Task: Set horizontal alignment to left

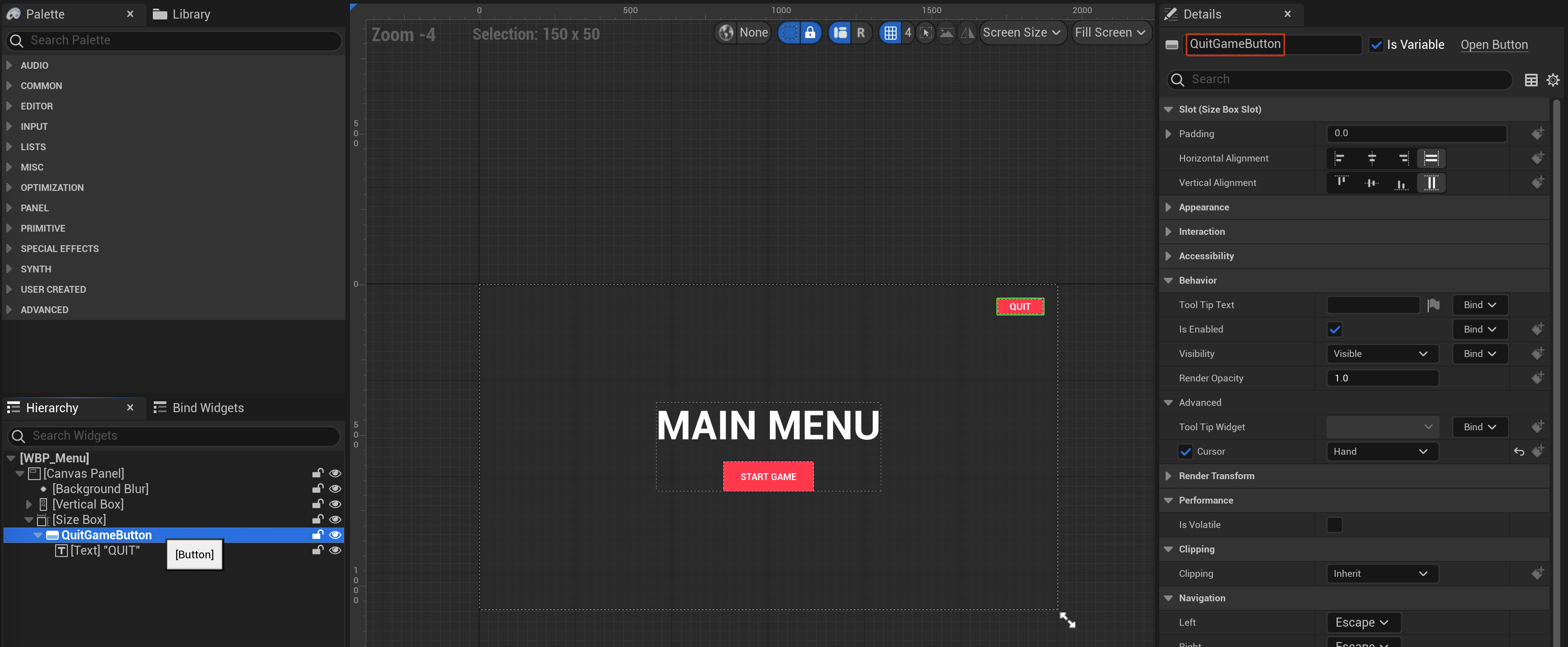Action: [1340, 158]
